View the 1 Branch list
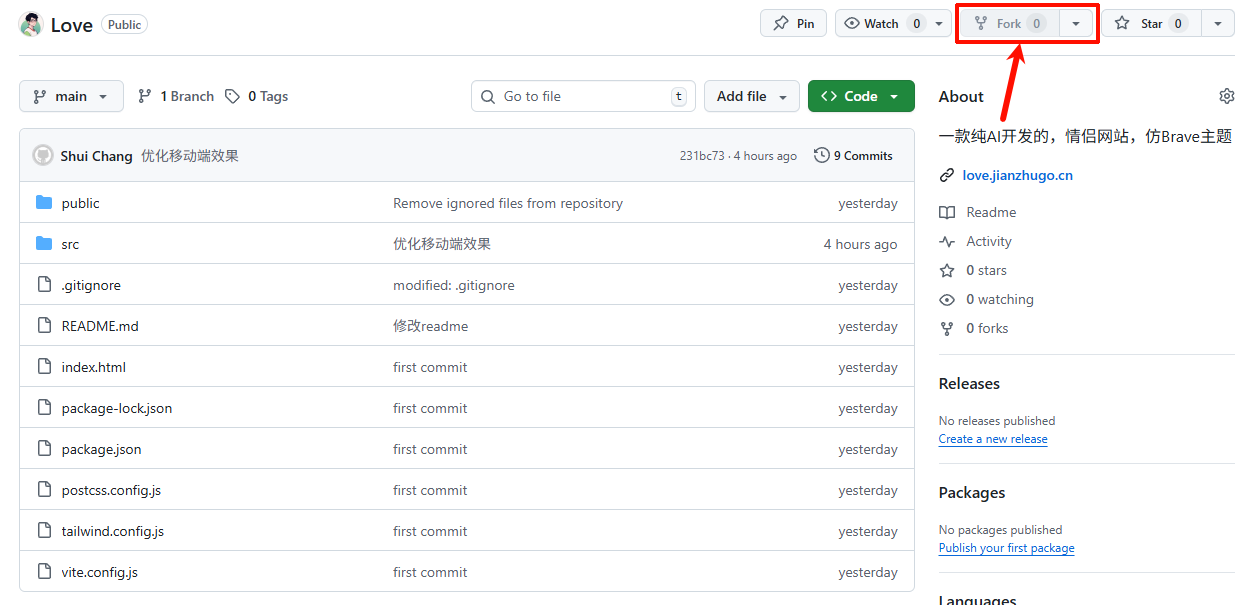The image size is (1256, 605). point(176,96)
